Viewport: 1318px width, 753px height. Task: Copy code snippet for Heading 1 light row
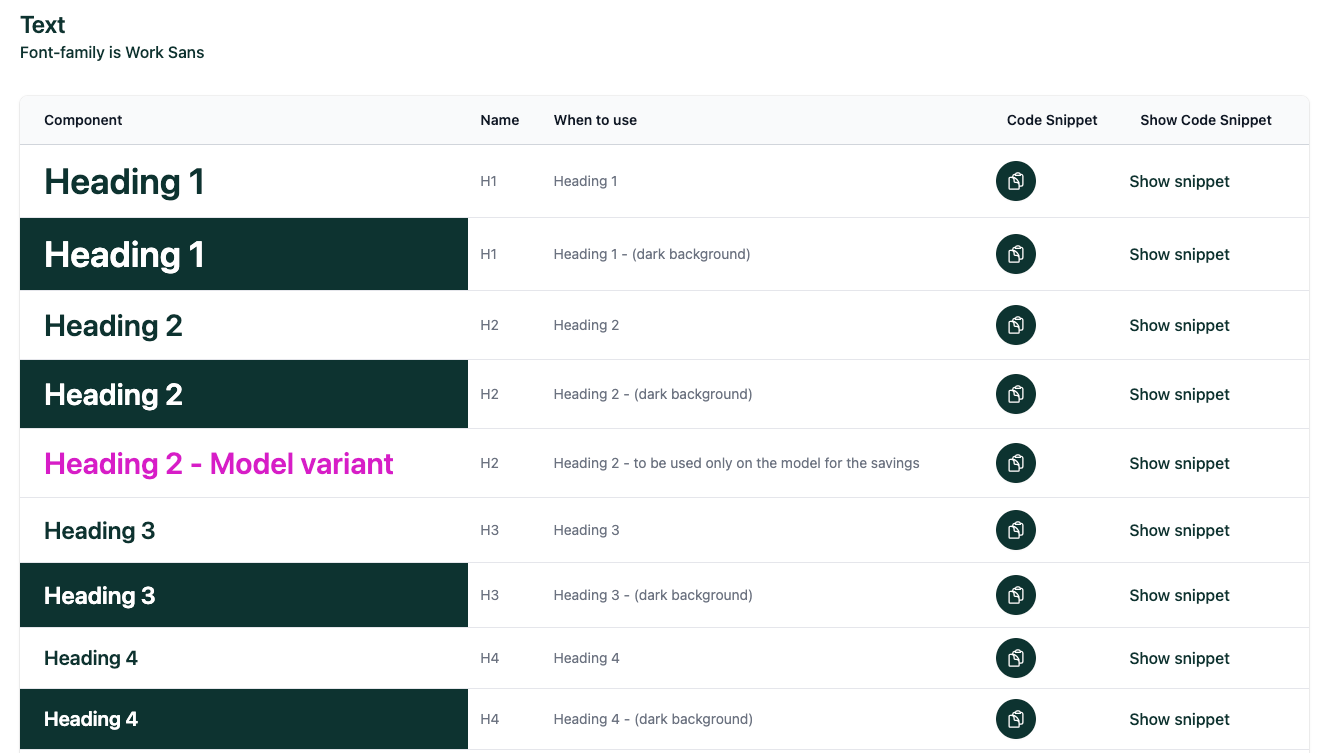click(1016, 181)
